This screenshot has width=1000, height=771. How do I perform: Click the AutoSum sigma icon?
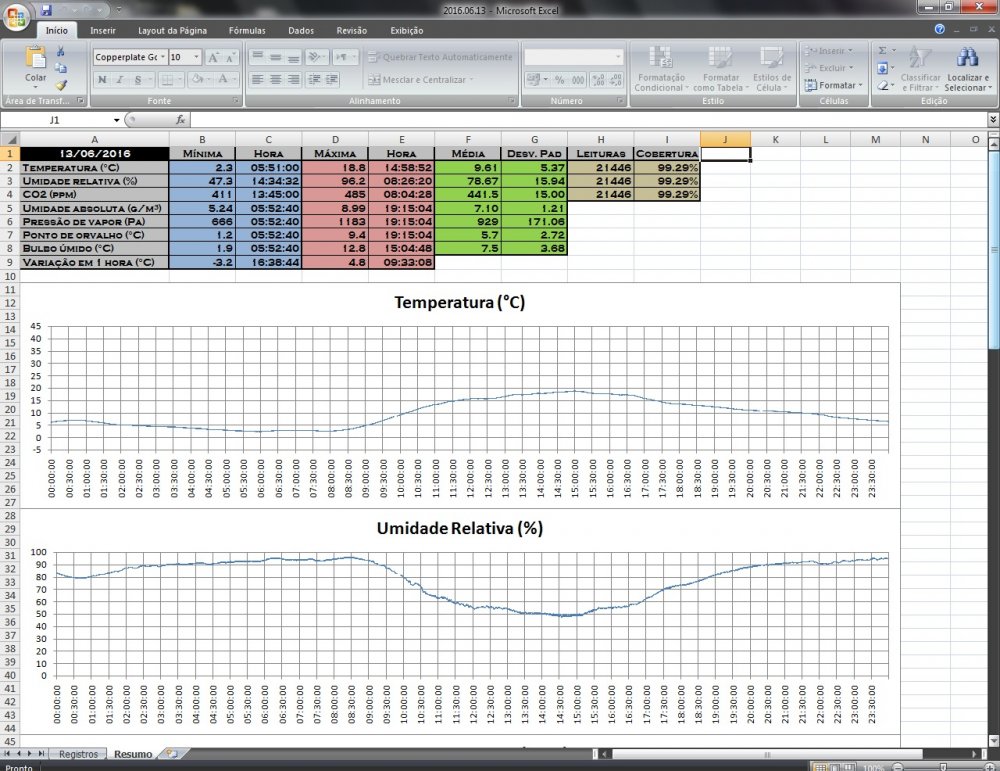point(882,50)
